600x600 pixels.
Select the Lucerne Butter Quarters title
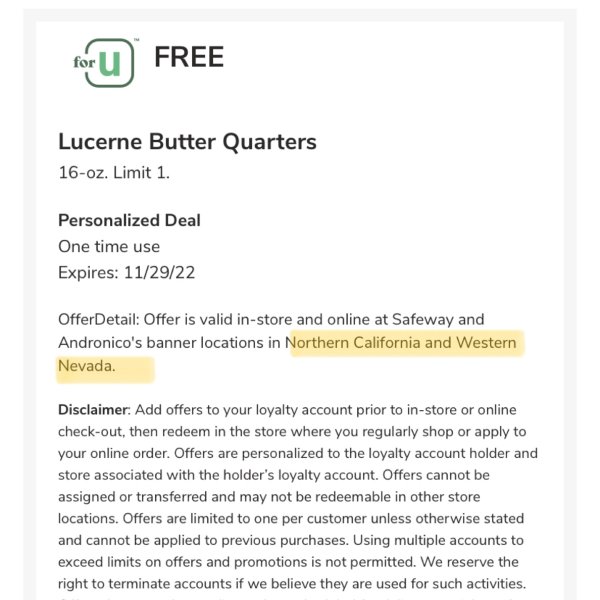(x=187, y=142)
